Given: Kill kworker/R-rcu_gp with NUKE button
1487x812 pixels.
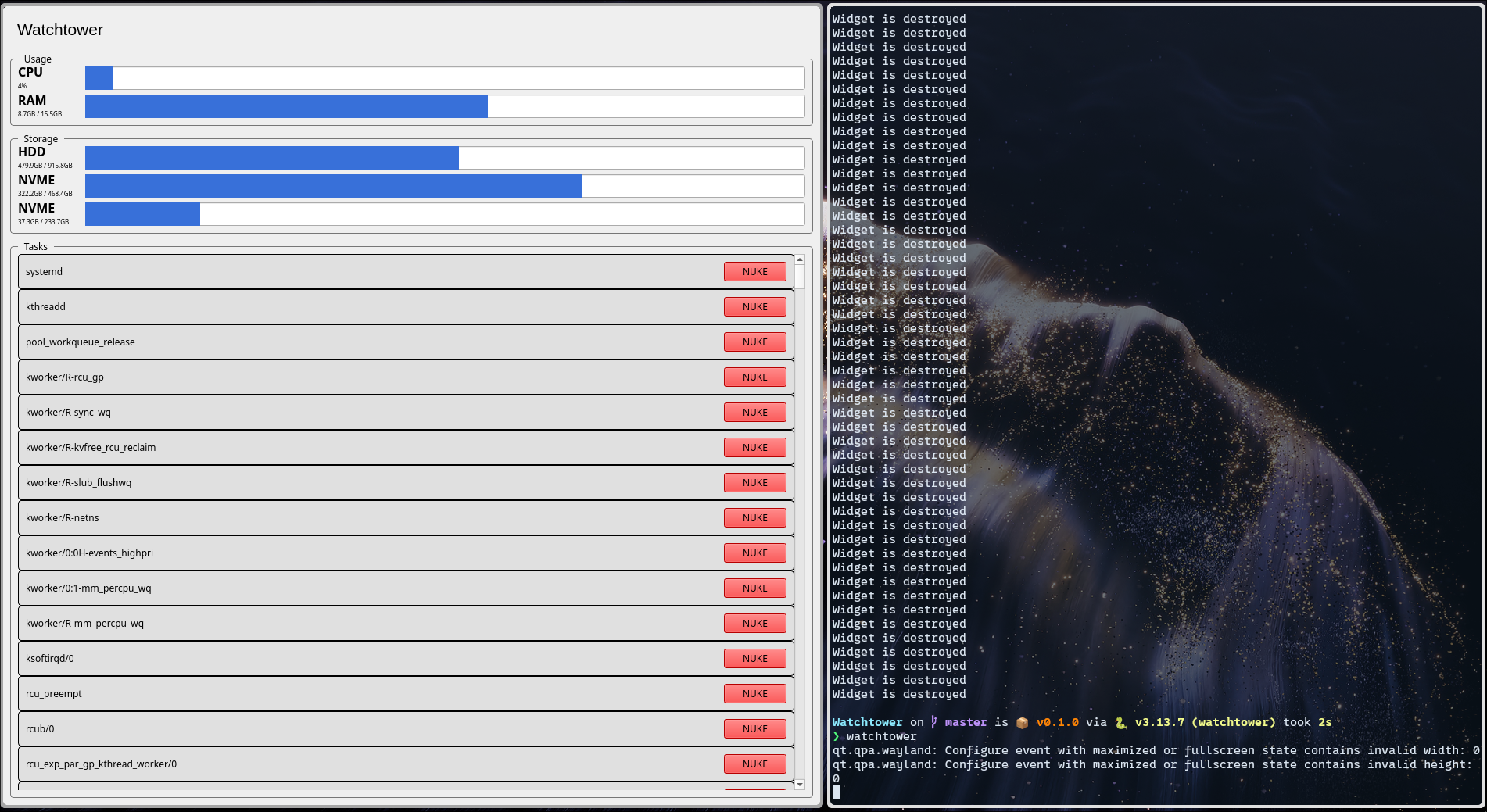Looking at the screenshot, I should pos(754,377).
